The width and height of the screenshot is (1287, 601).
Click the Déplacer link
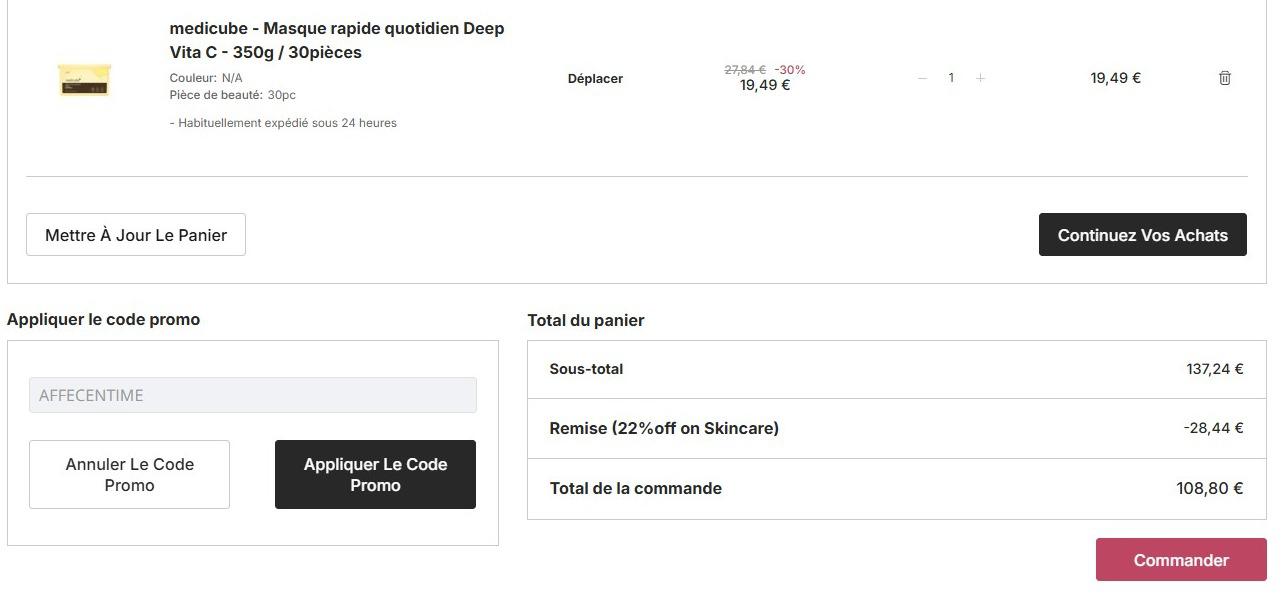(595, 79)
